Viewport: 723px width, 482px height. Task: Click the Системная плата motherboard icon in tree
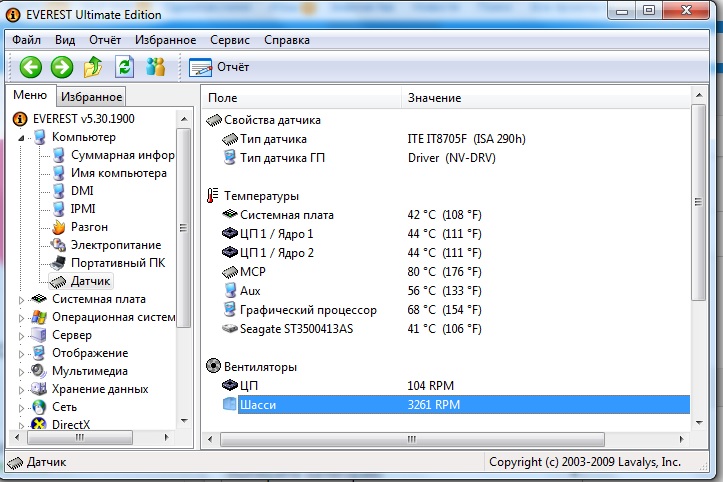tap(39, 299)
